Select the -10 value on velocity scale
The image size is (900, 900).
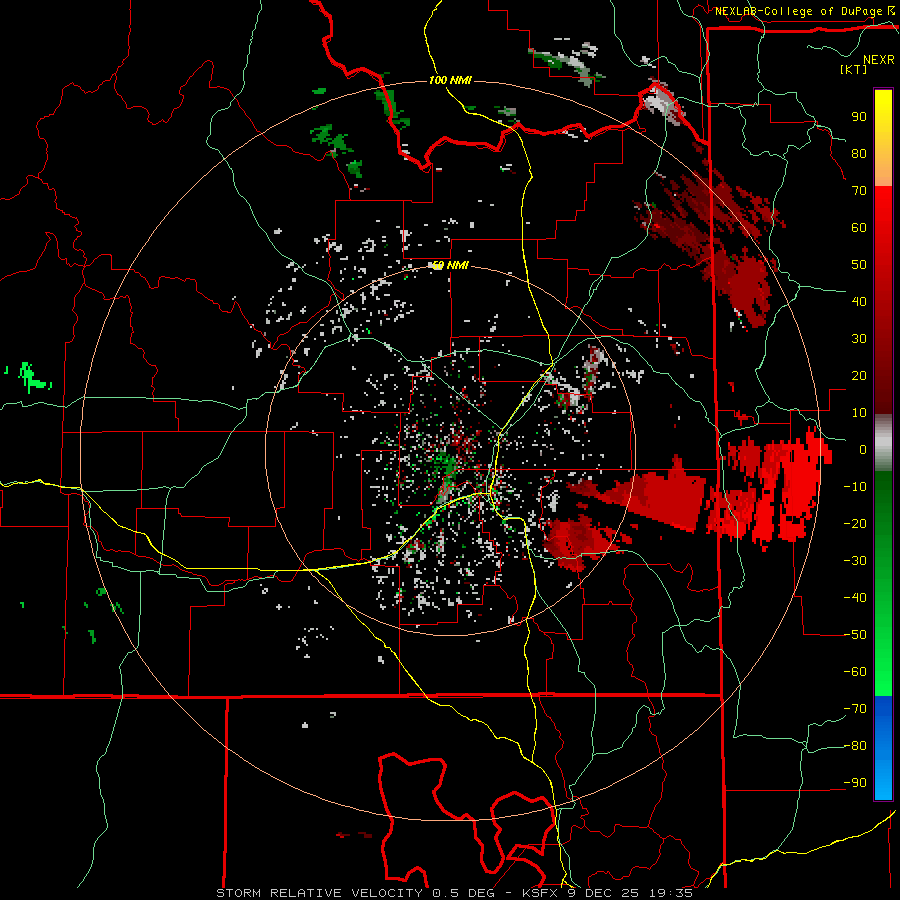click(855, 487)
